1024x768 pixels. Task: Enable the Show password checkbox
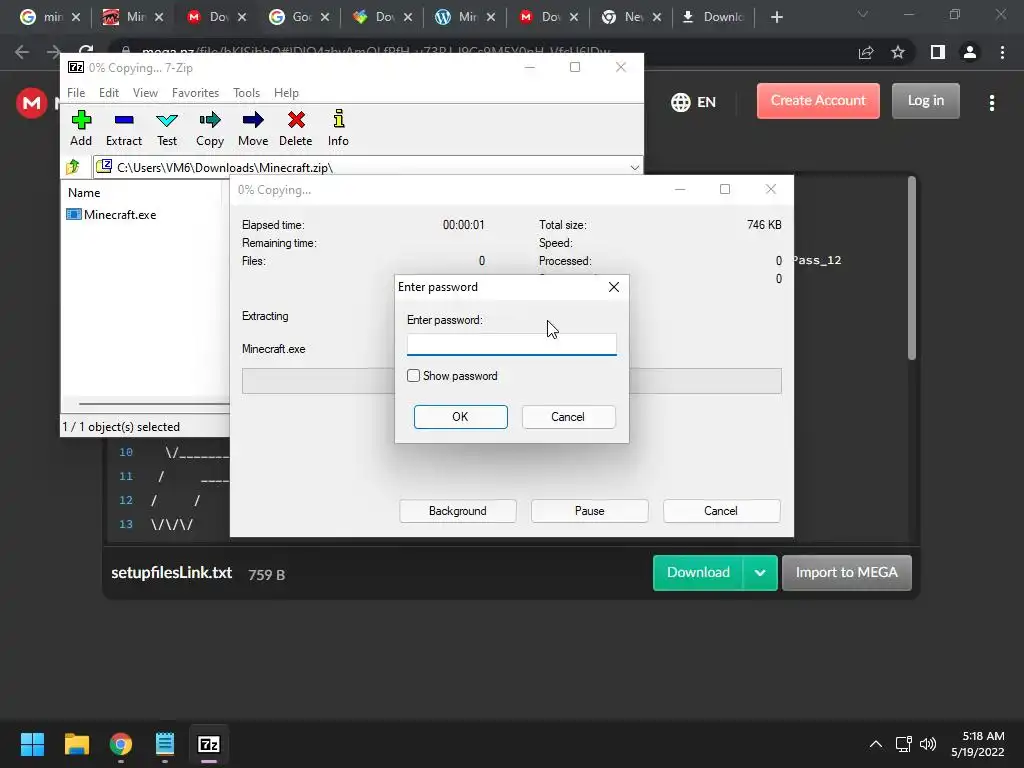click(413, 376)
